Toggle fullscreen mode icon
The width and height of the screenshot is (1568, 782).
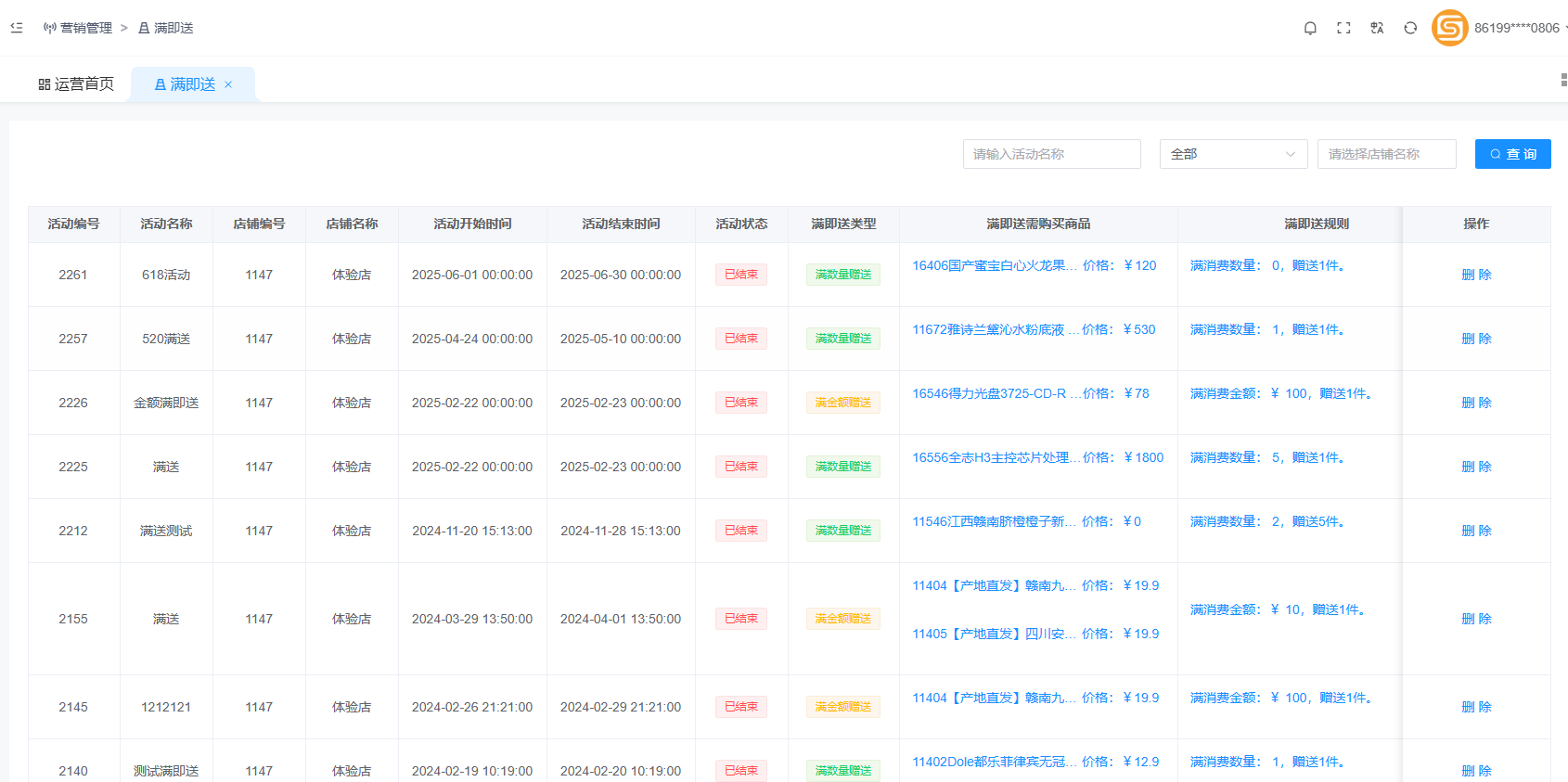(x=1343, y=28)
